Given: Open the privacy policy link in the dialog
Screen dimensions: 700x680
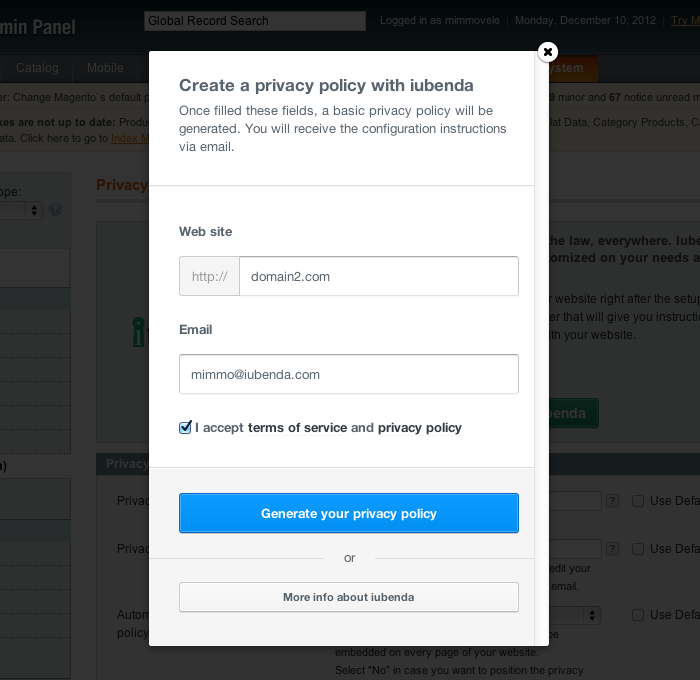Looking at the screenshot, I should click(420, 428).
